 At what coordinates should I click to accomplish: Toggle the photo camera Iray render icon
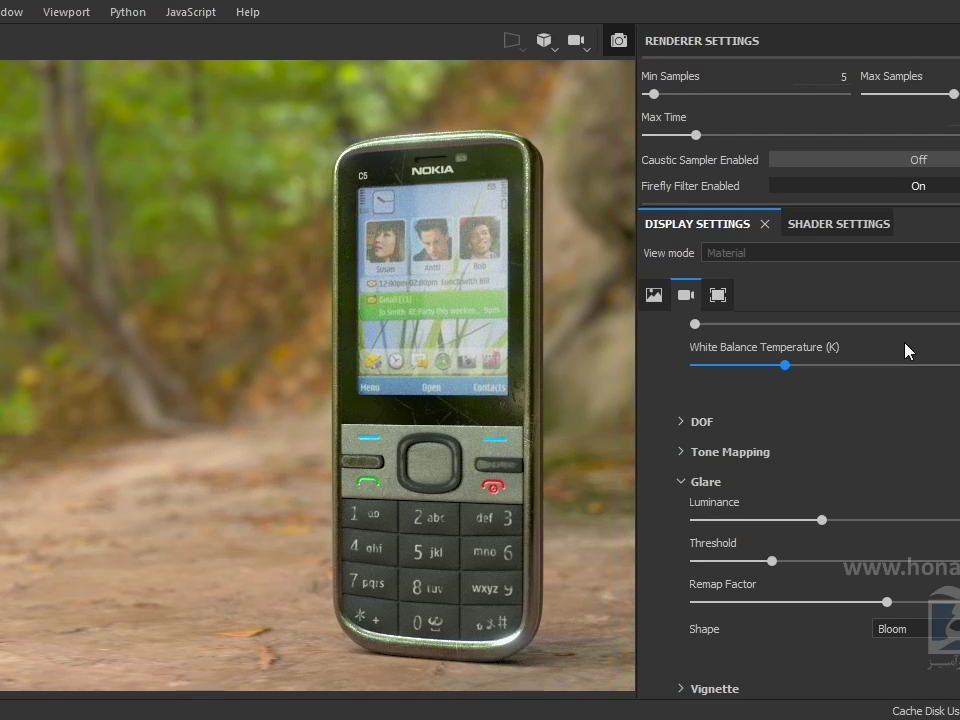point(619,40)
